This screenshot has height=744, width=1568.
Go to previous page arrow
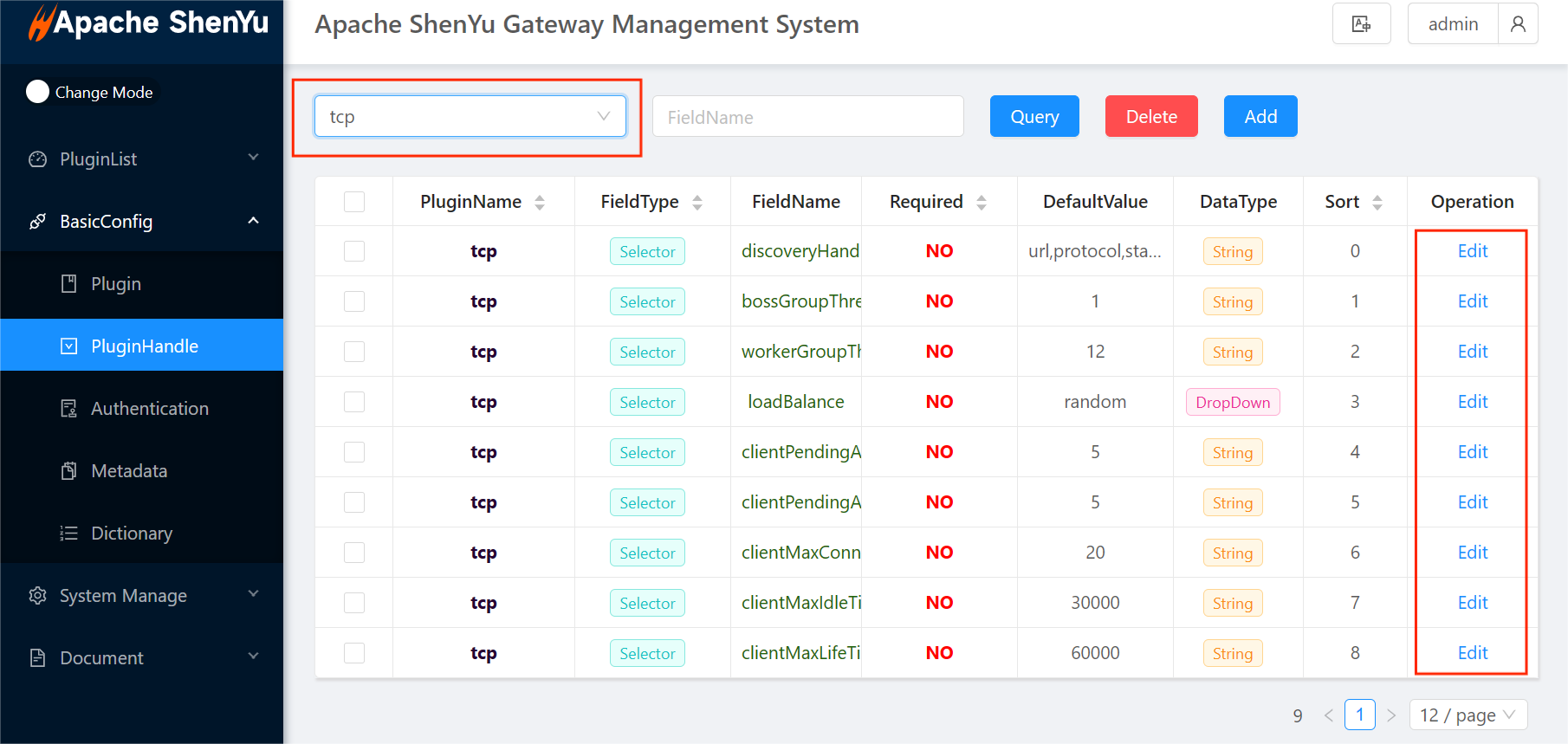click(1328, 715)
